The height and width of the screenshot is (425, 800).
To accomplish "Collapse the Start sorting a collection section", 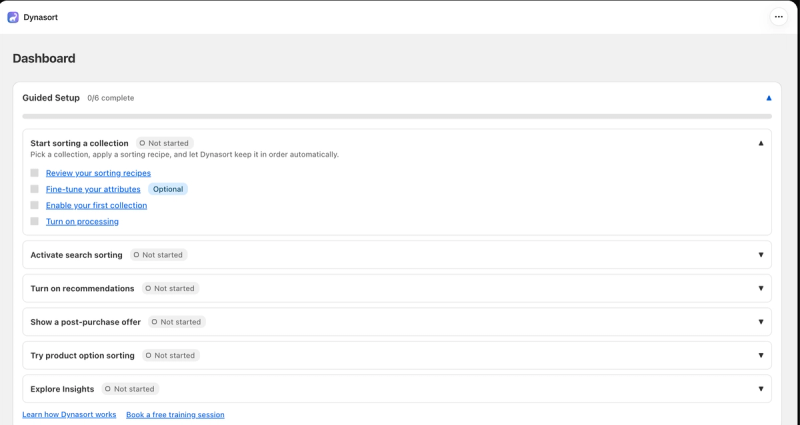I will click(761, 143).
